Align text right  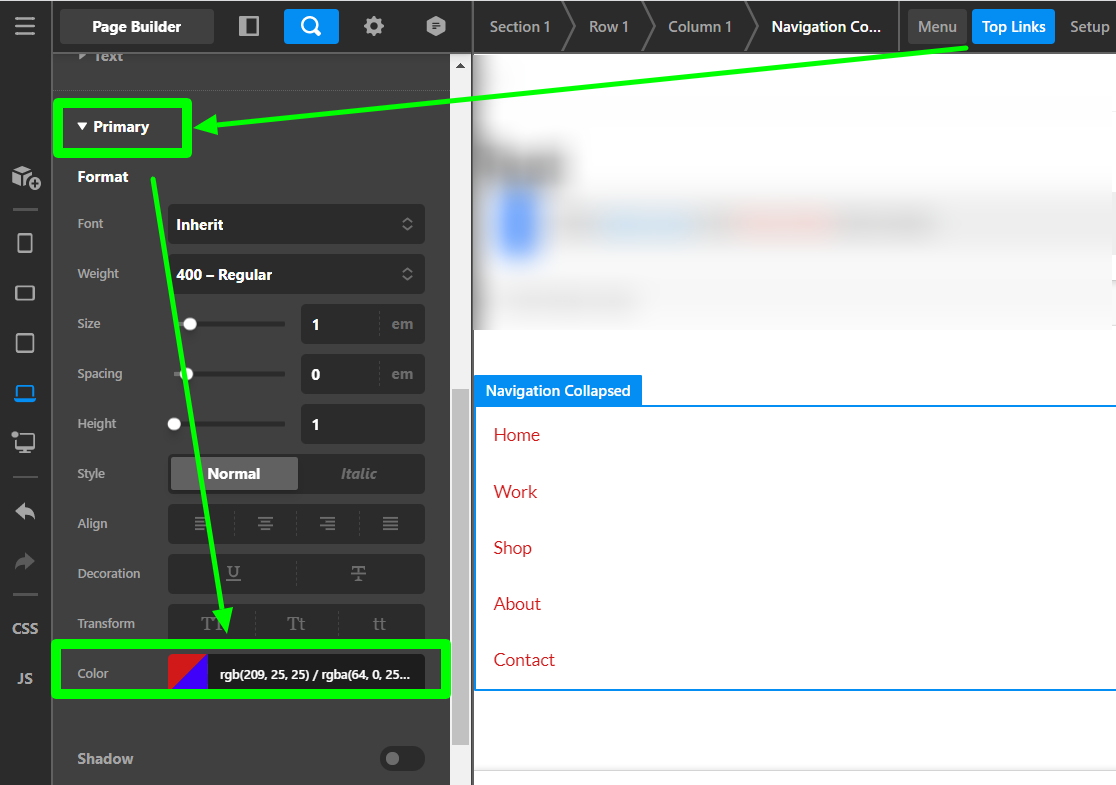[327, 524]
